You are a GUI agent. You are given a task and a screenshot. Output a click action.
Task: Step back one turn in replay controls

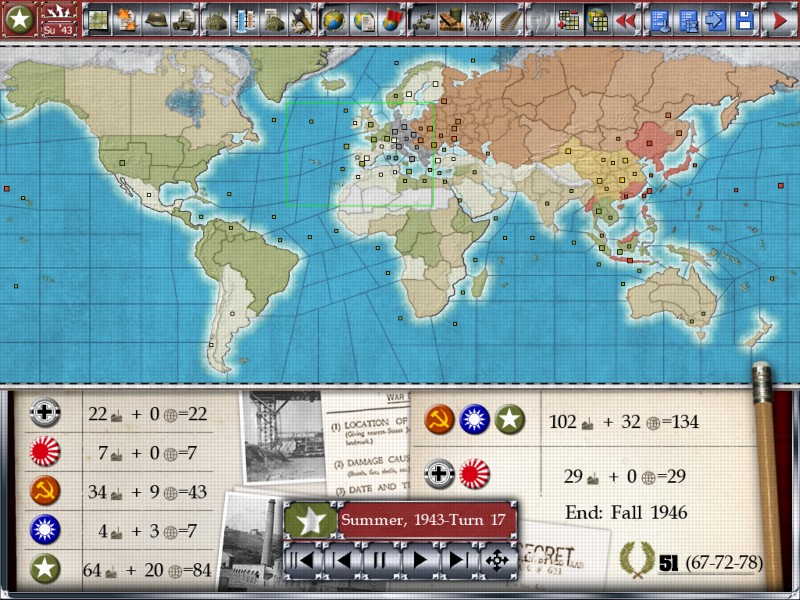point(342,560)
